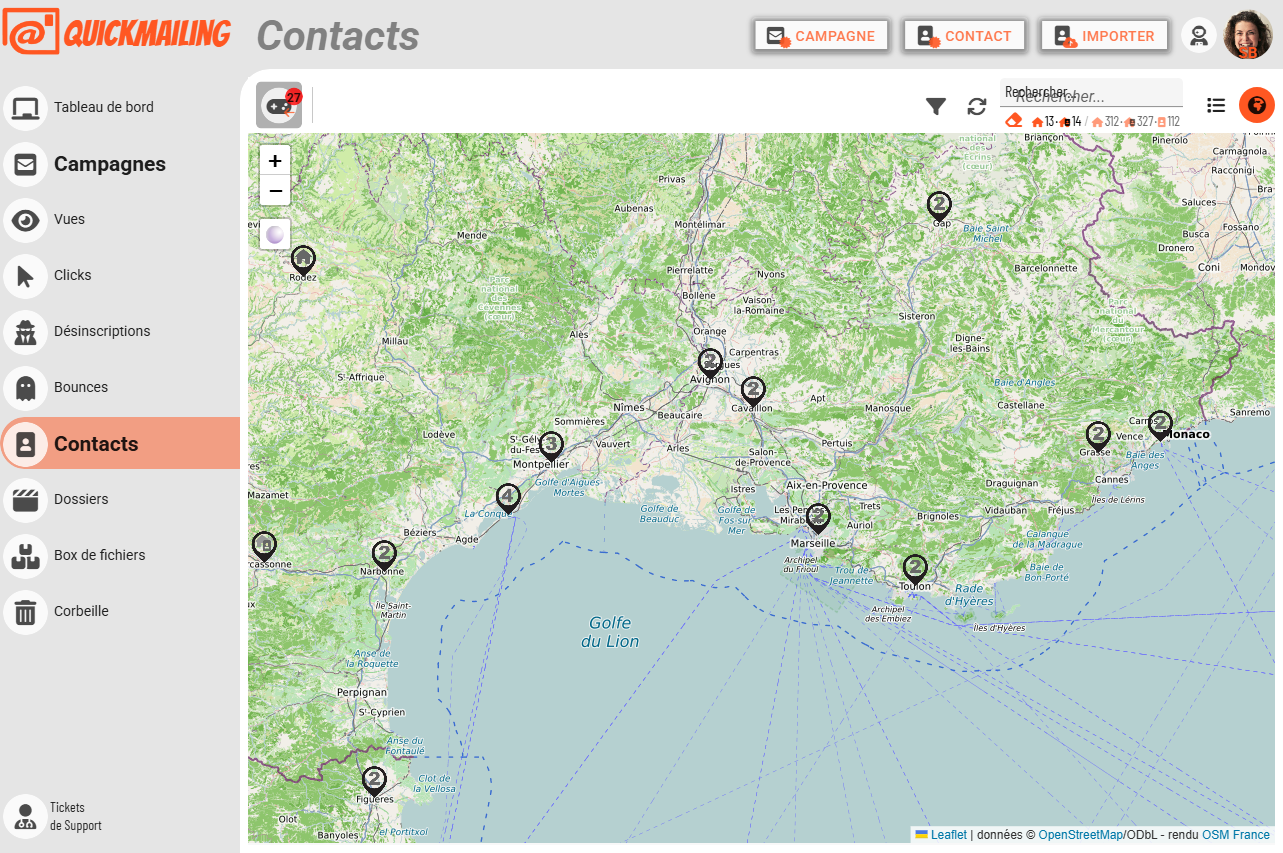Open the support agent icon near avatar
1283x853 pixels.
(1198, 36)
